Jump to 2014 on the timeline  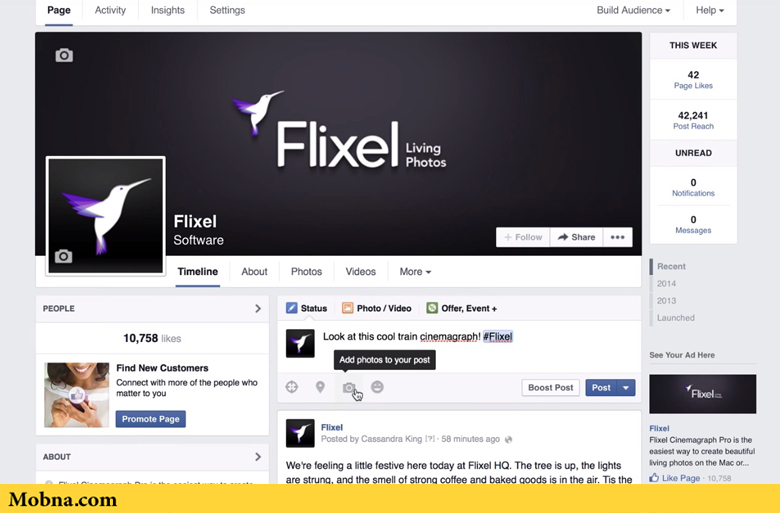[666, 284]
